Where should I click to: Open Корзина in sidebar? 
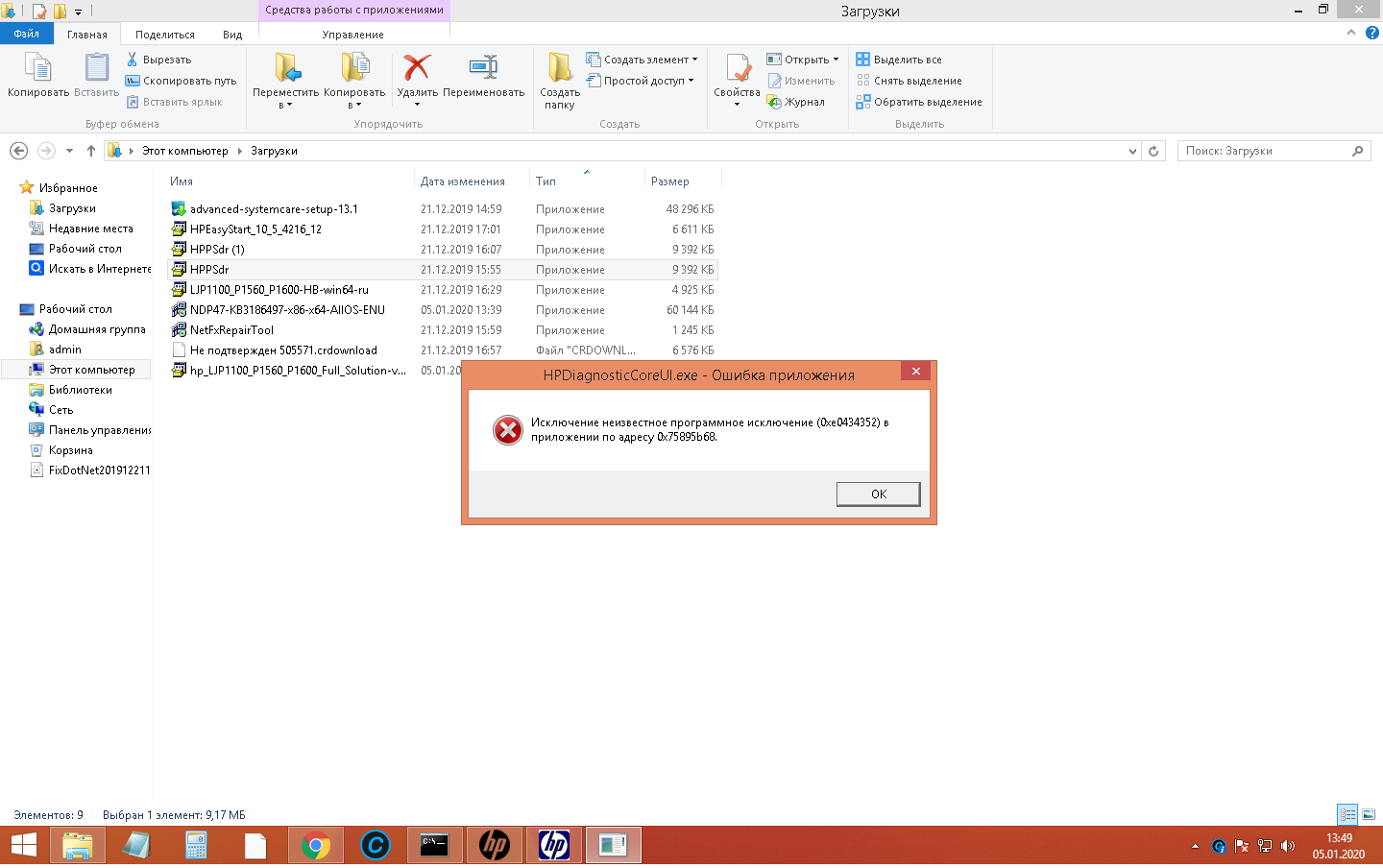point(61,450)
